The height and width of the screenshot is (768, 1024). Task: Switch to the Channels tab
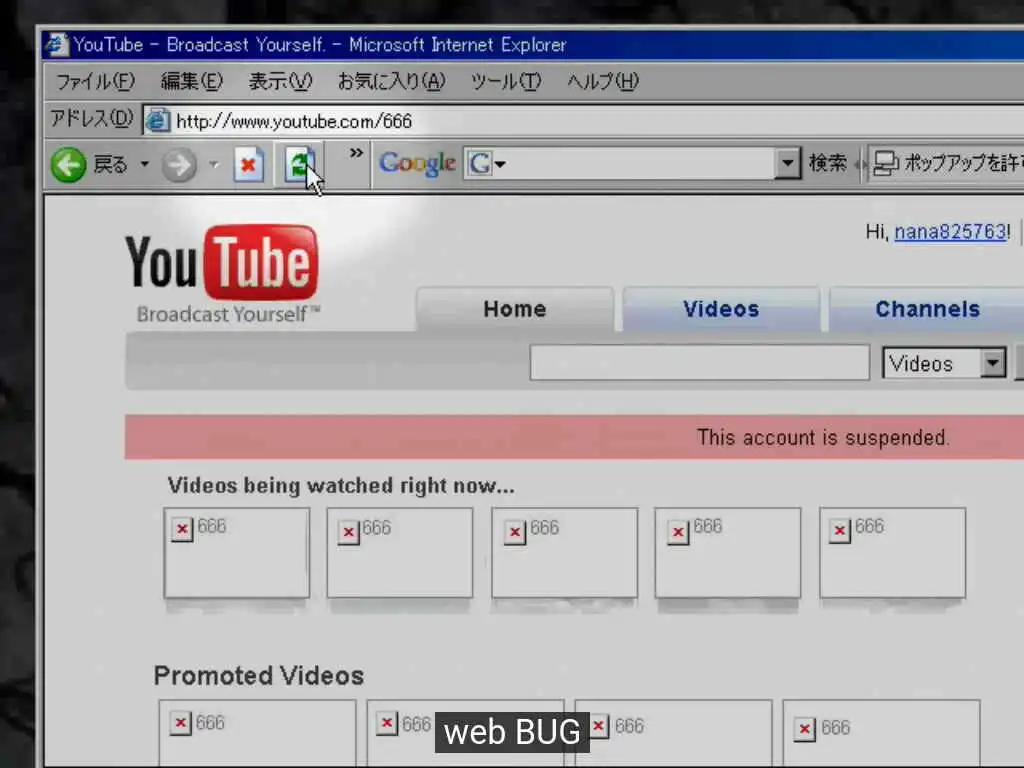point(927,308)
